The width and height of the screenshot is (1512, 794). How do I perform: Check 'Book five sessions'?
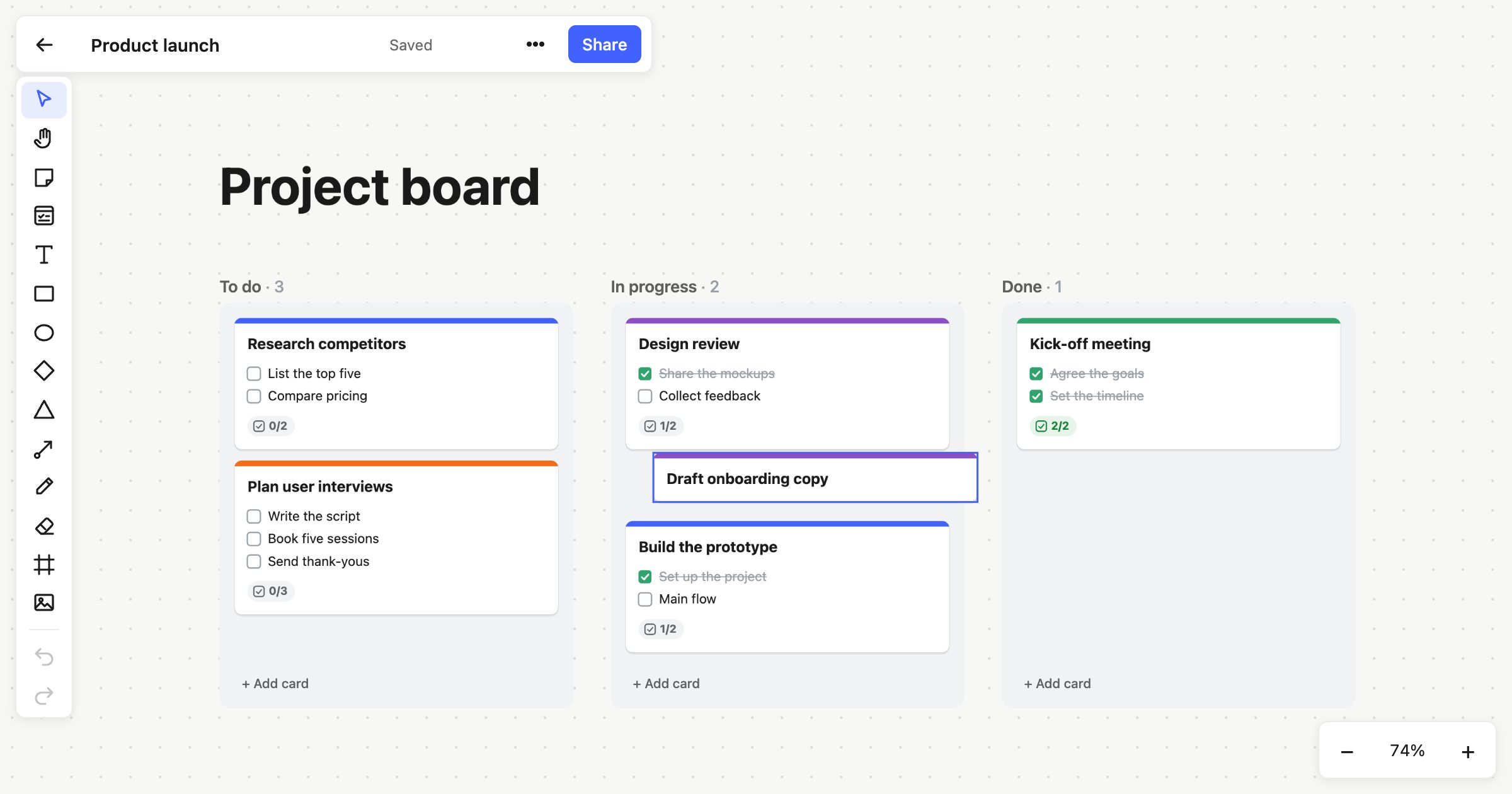pos(254,539)
